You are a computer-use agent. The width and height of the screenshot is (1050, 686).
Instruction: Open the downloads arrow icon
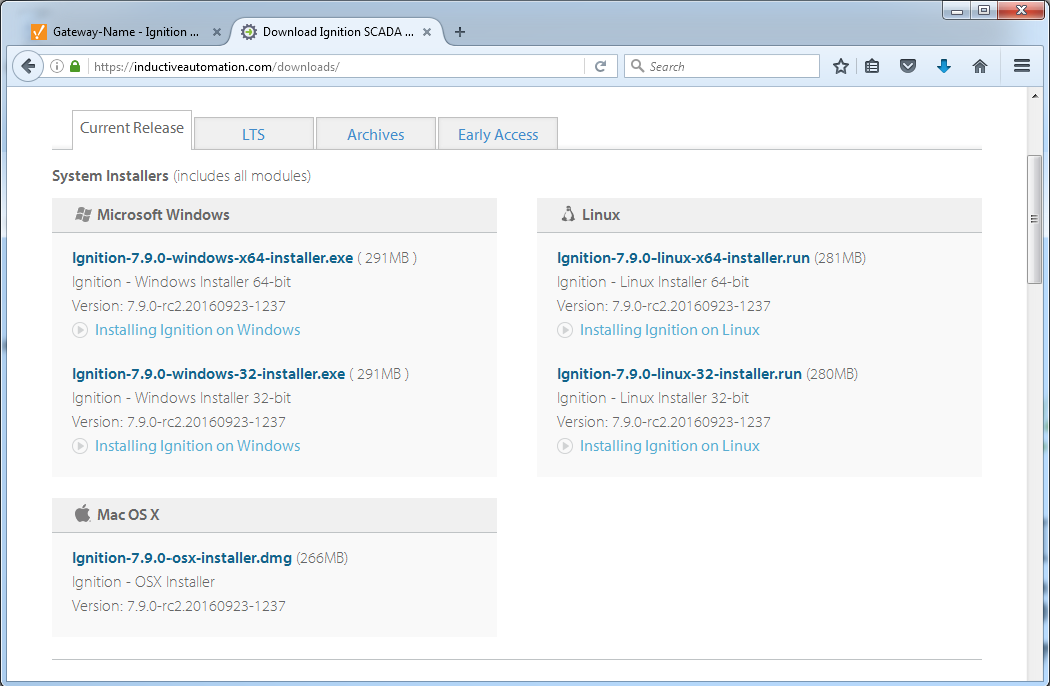tap(943, 66)
